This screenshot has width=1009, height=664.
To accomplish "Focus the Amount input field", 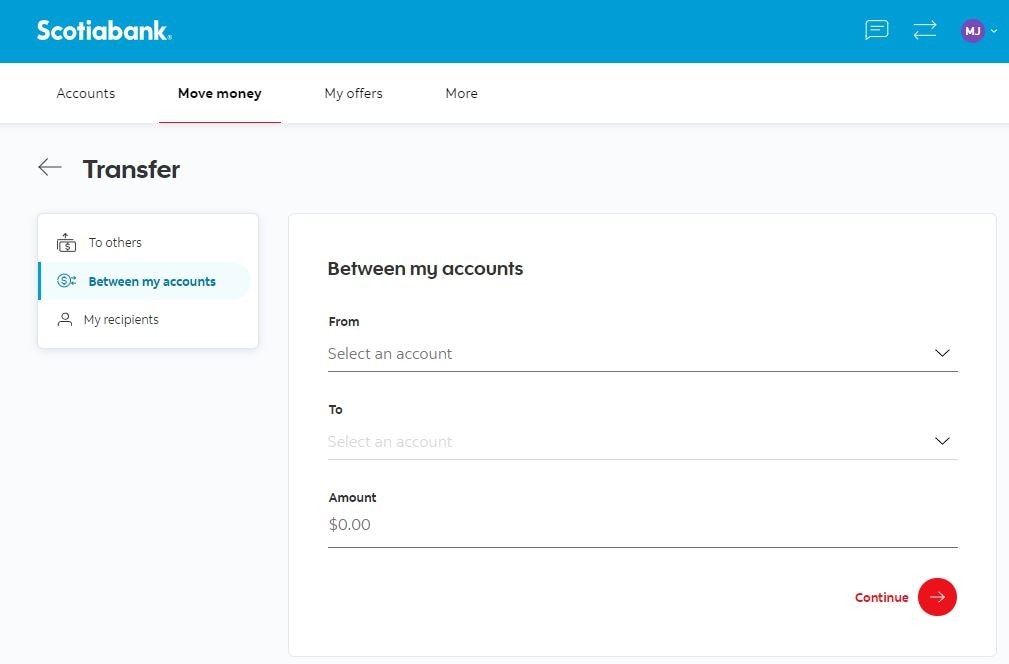I will [x=642, y=525].
